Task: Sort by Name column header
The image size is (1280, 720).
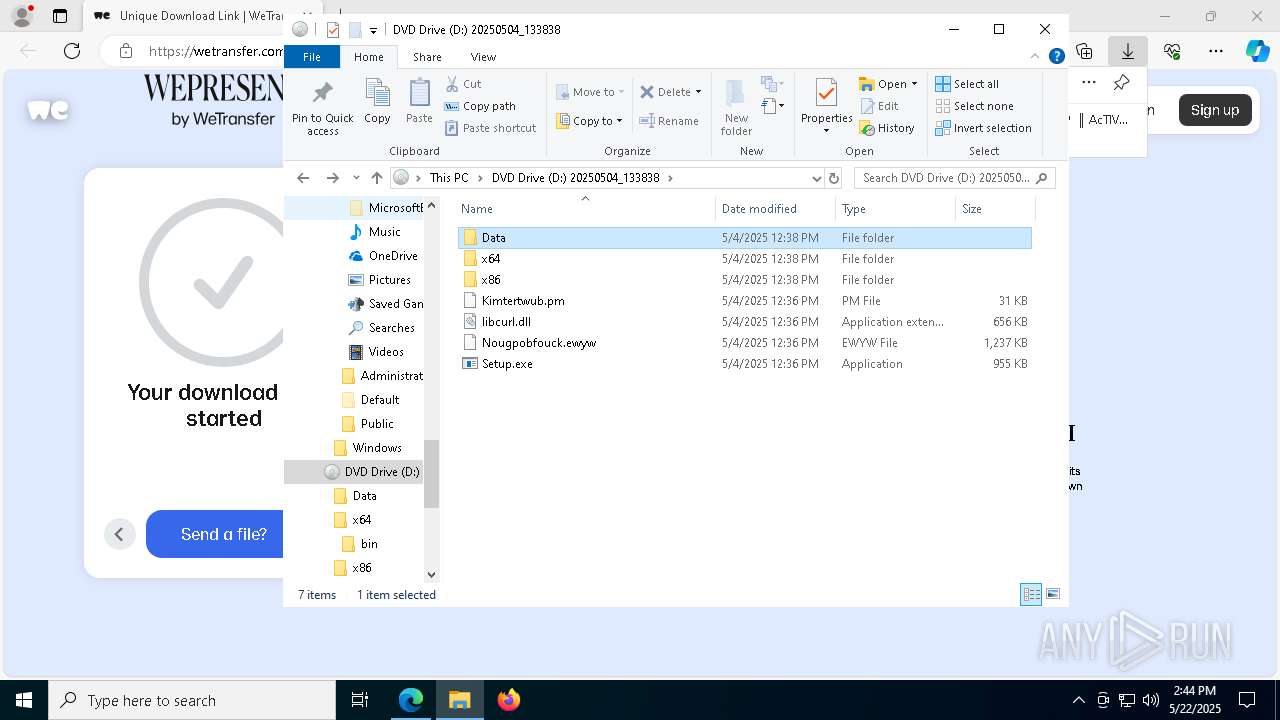Action: pos(586,209)
